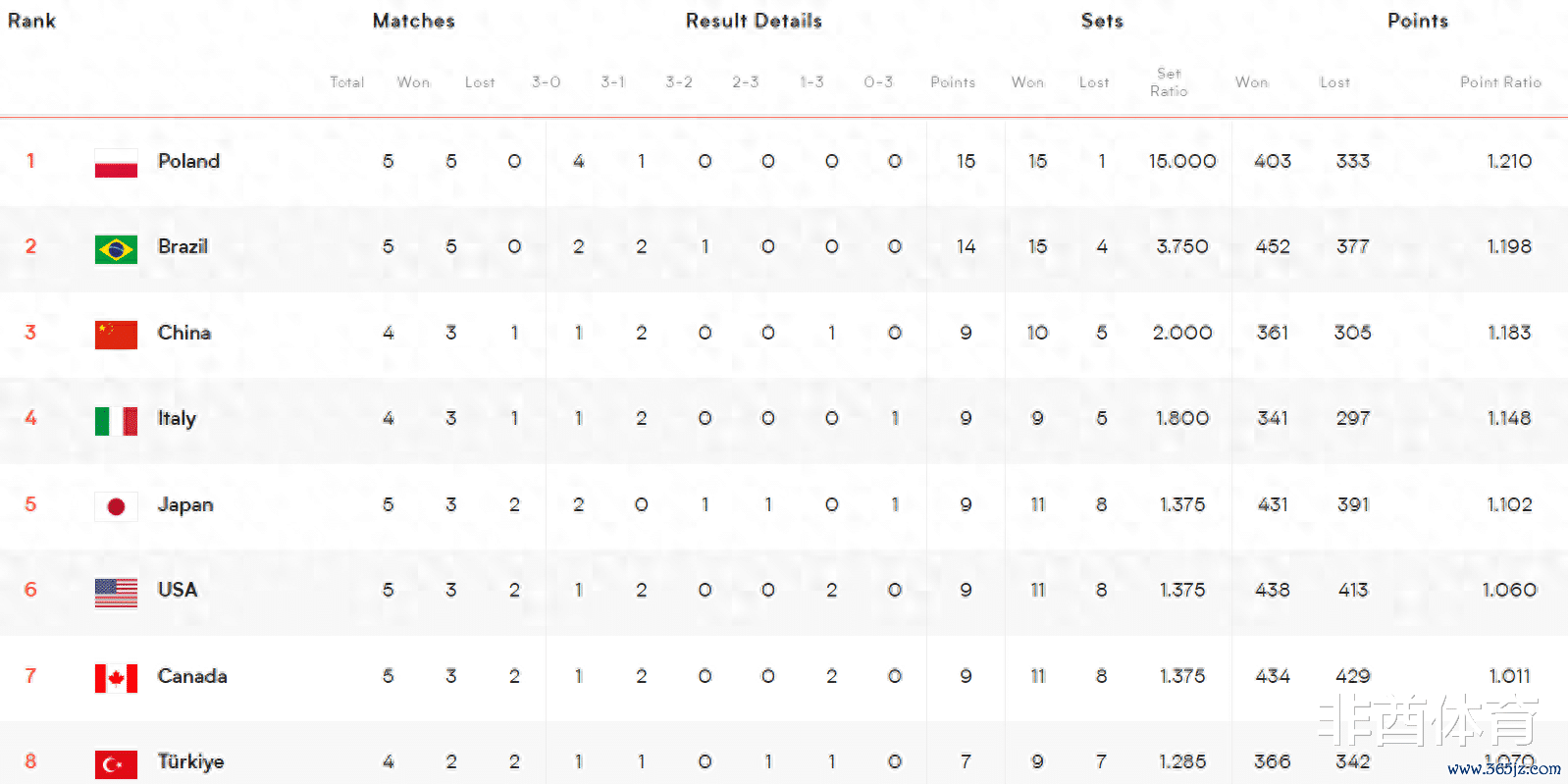Click the www.365jz.com watermark link
Viewport: 1568px width, 784px height.
point(1503,768)
